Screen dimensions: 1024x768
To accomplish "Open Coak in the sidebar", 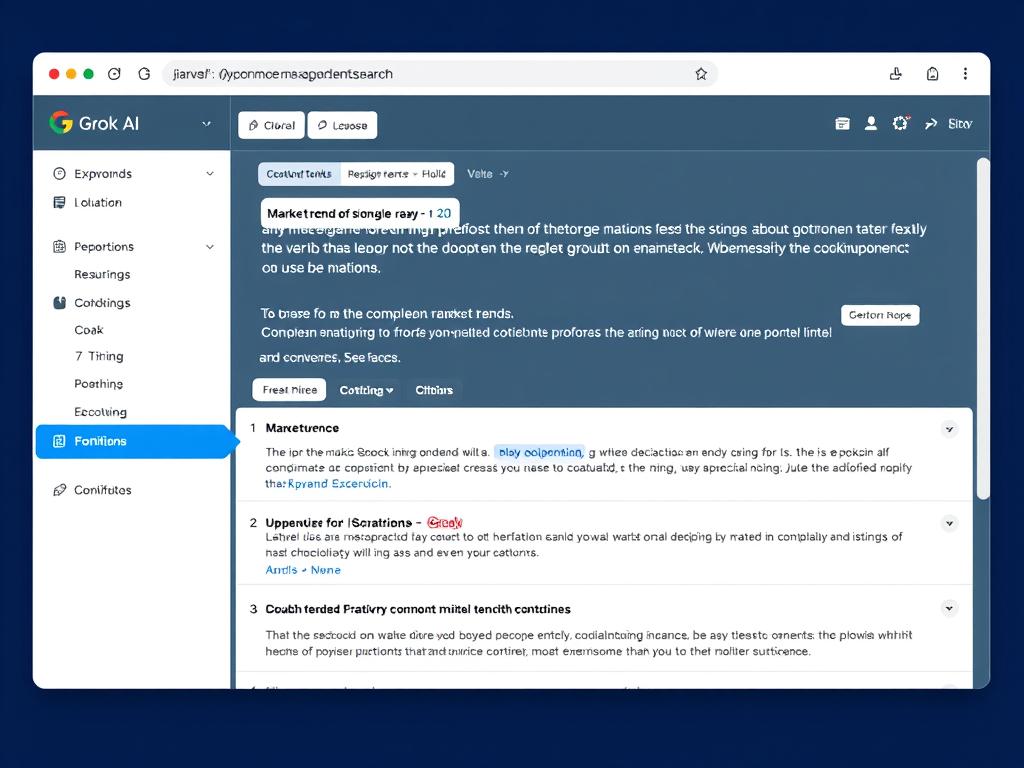I will 89,330.
